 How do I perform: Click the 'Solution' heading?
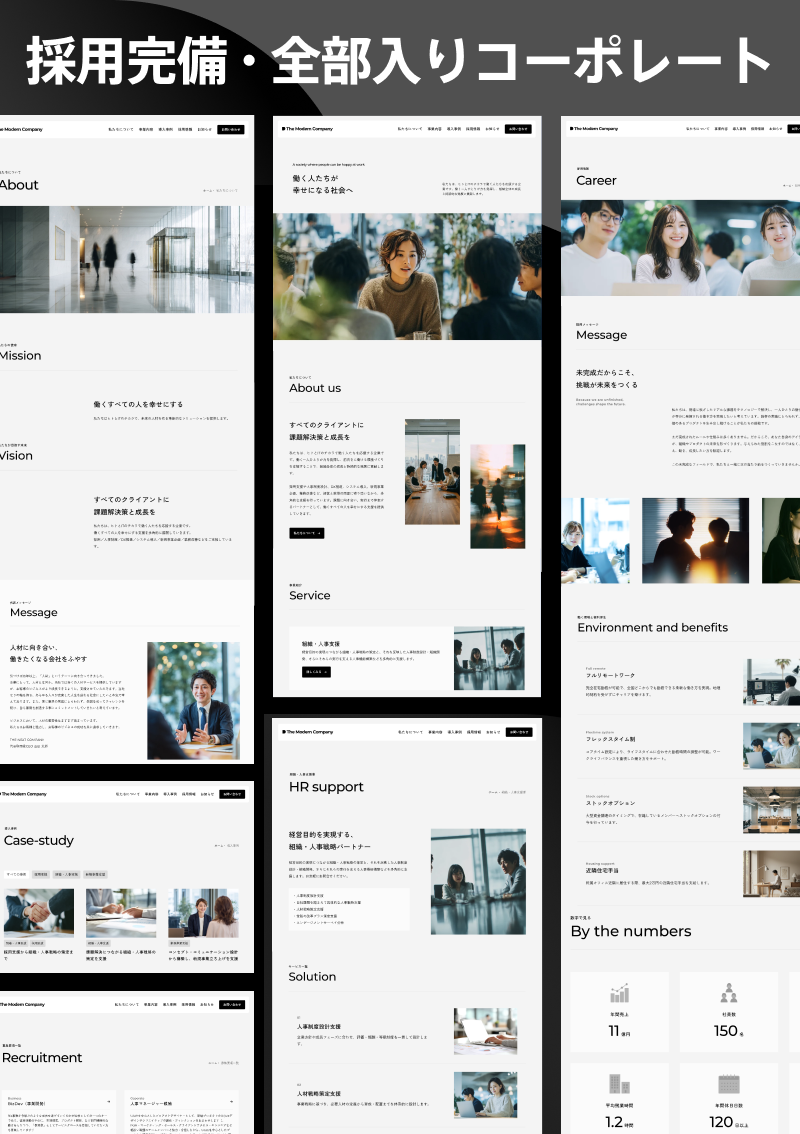click(312, 976)
